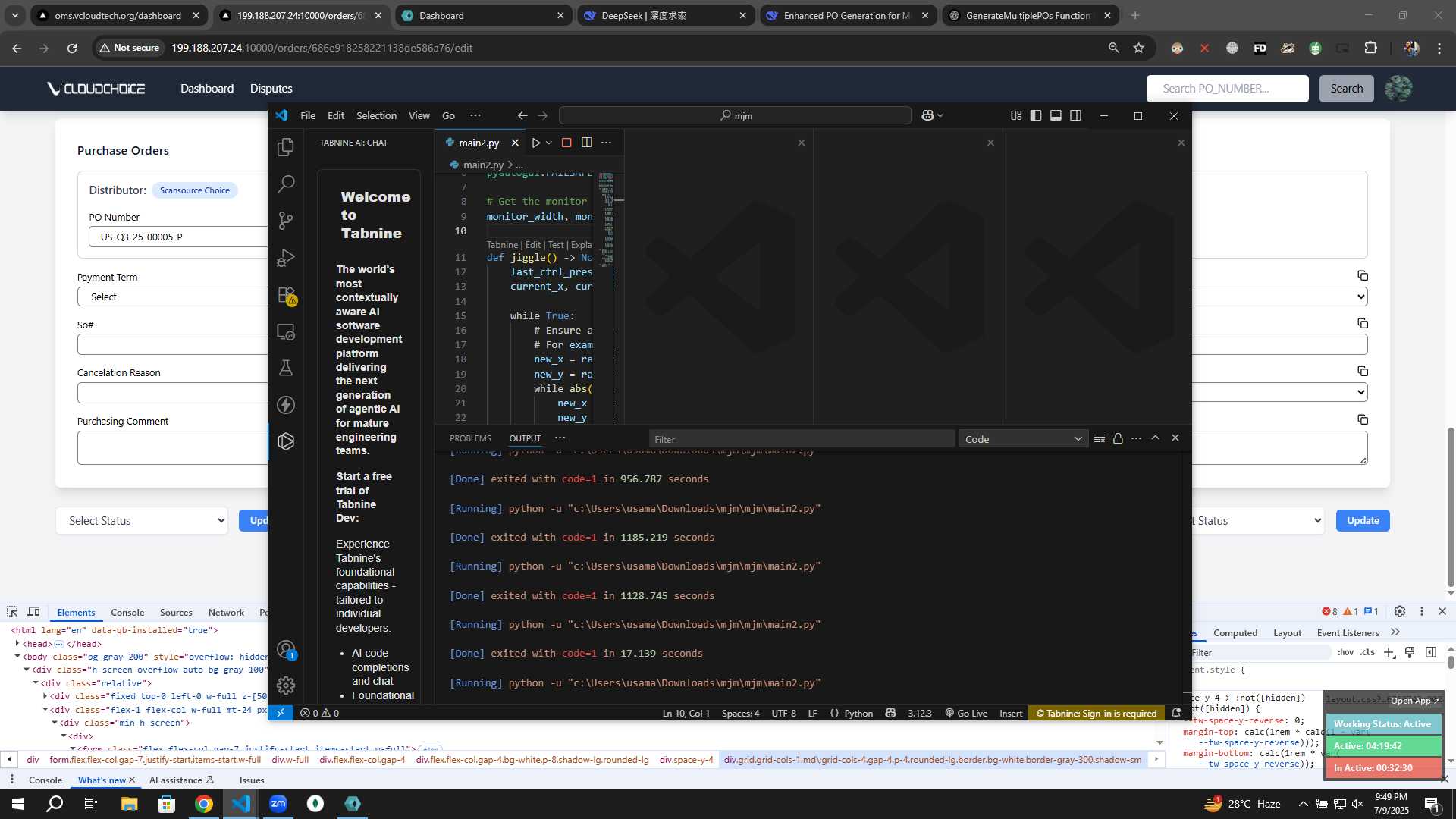Switch to the Computed styles tab
Screen dimensions: 1456x819
1235,632
